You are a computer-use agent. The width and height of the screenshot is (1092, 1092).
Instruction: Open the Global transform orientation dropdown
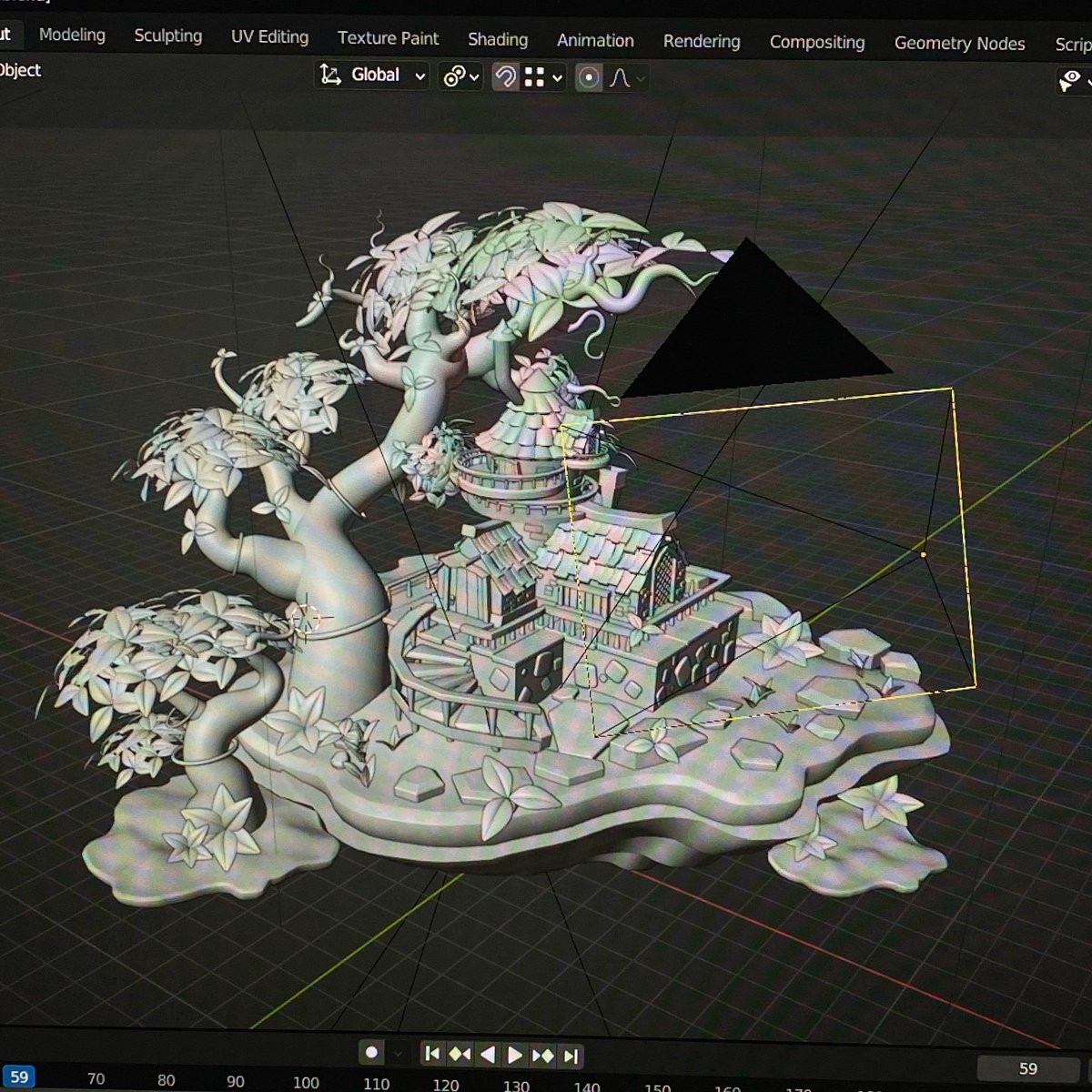click(371, 76)
